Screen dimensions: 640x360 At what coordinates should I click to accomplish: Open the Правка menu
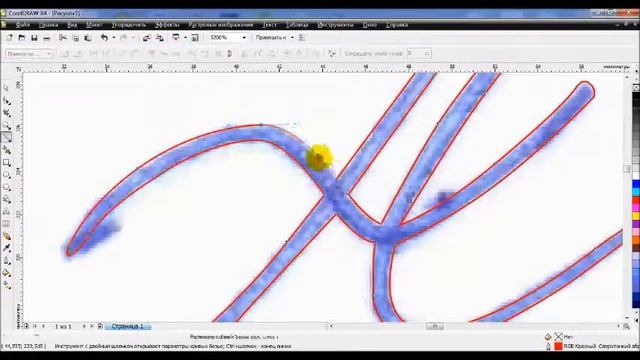tap(49, 25)
